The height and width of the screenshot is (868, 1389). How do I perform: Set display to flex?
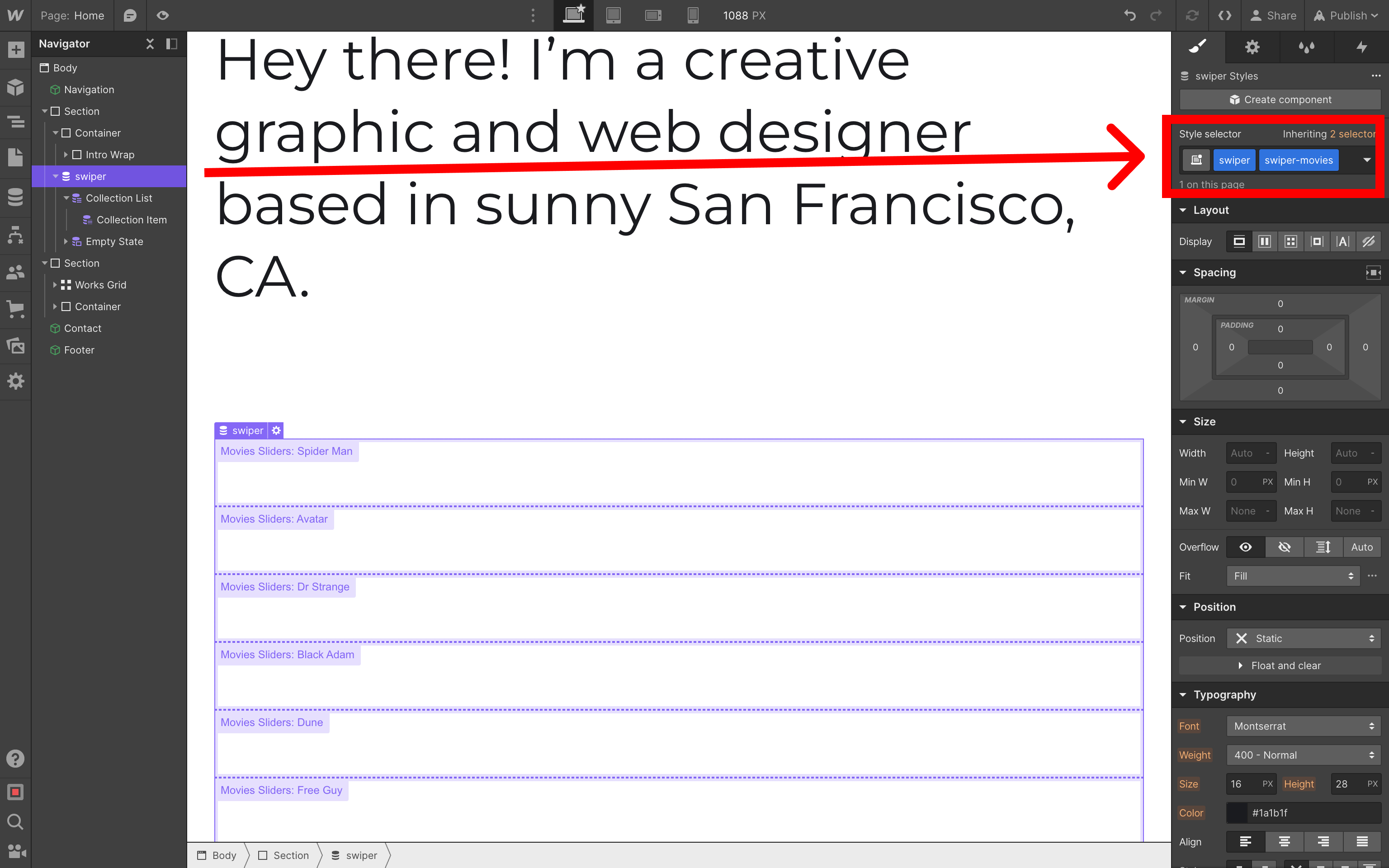point(1265,242)
